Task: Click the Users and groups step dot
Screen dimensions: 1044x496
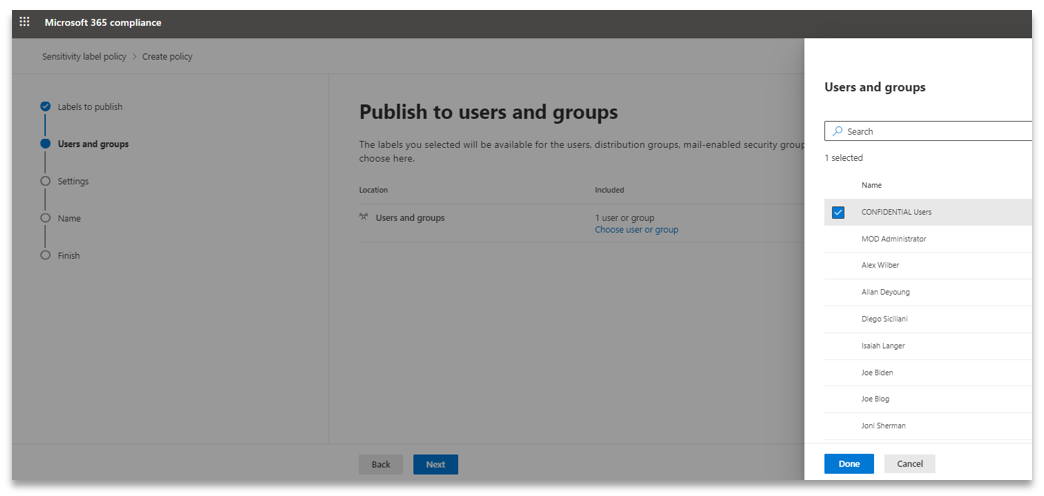Action: (x=45, y=144)
